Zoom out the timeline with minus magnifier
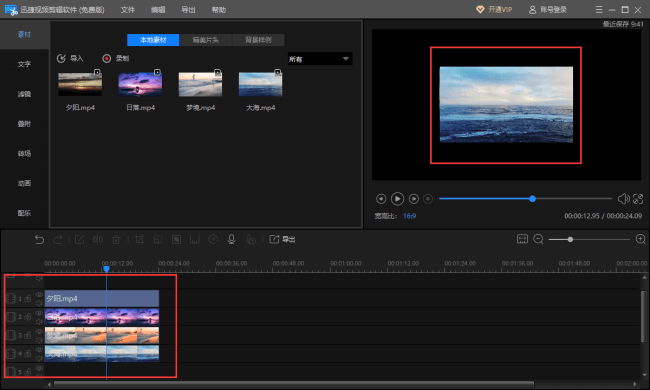The height and width of the screenshot is (390, 650). tap(538, 239)
